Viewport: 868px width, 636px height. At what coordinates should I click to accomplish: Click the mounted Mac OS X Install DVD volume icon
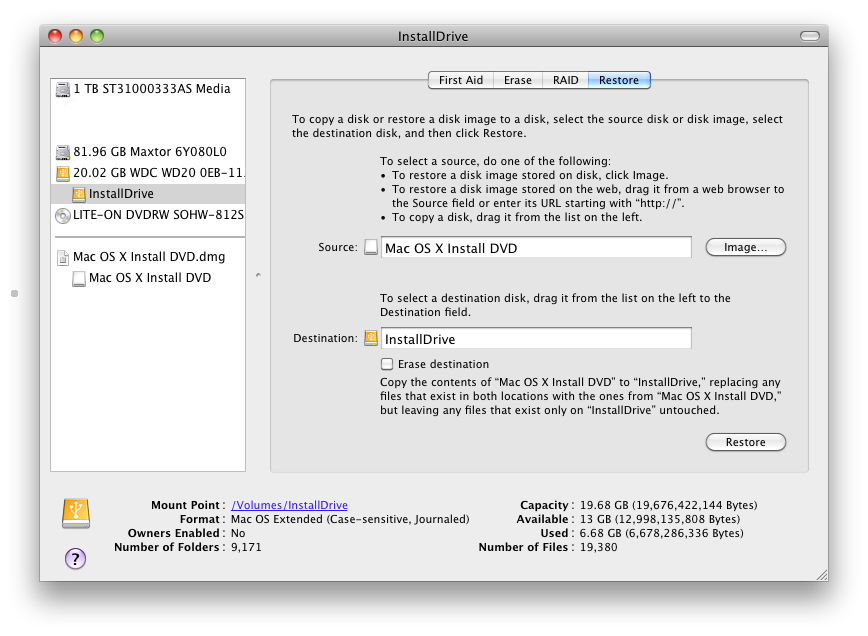click(x=79, y=278)
